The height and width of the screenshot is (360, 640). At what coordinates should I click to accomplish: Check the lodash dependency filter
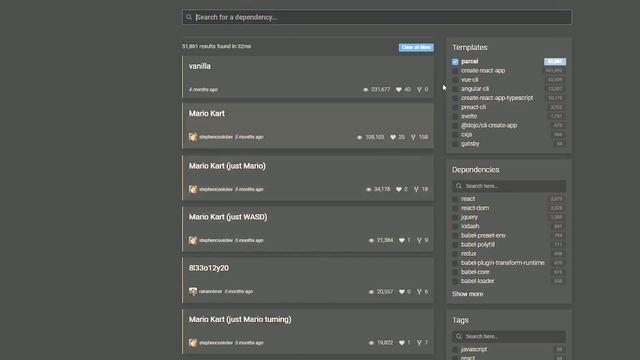tap(455, 227)
